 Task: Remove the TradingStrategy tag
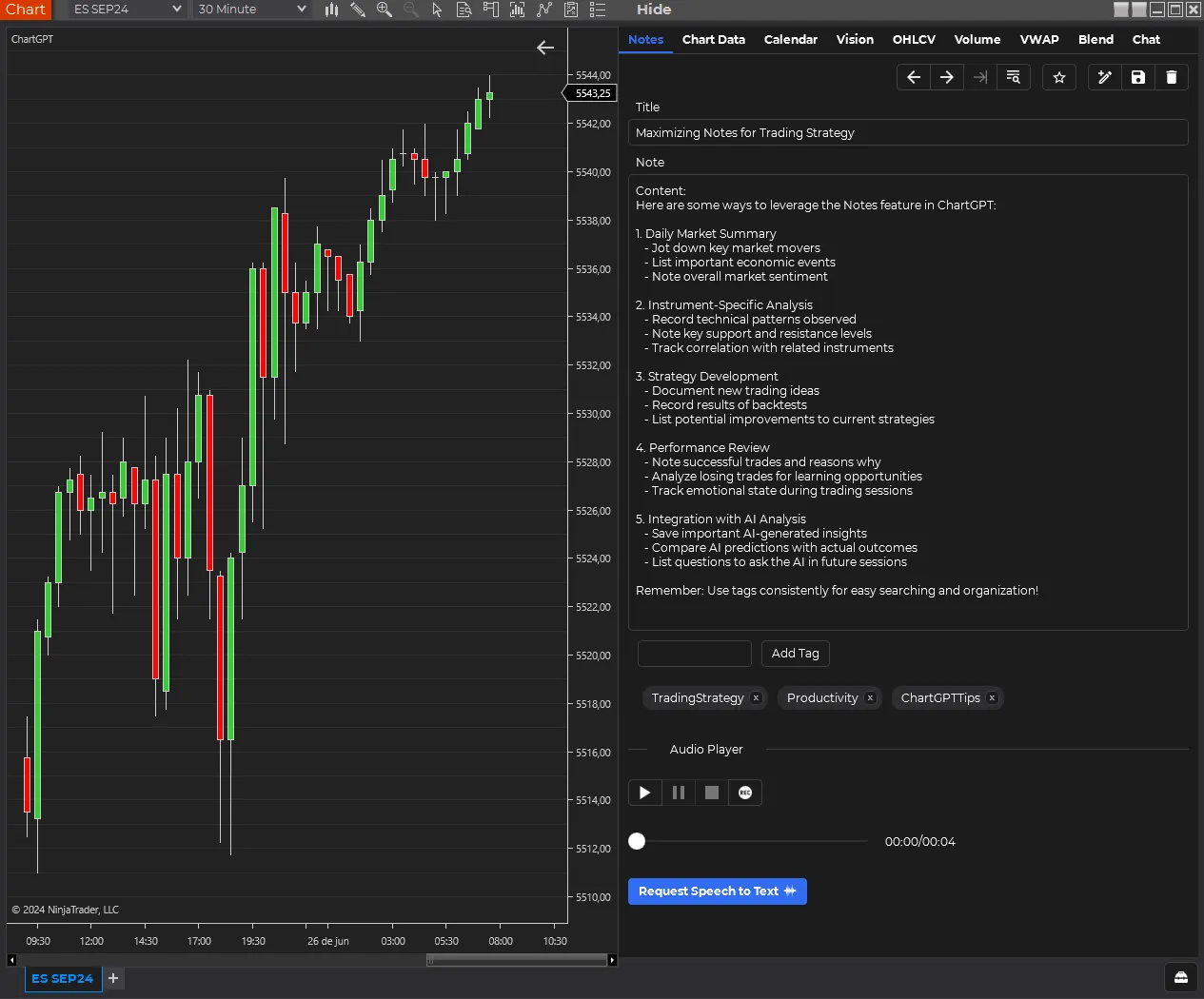[756, 697]
